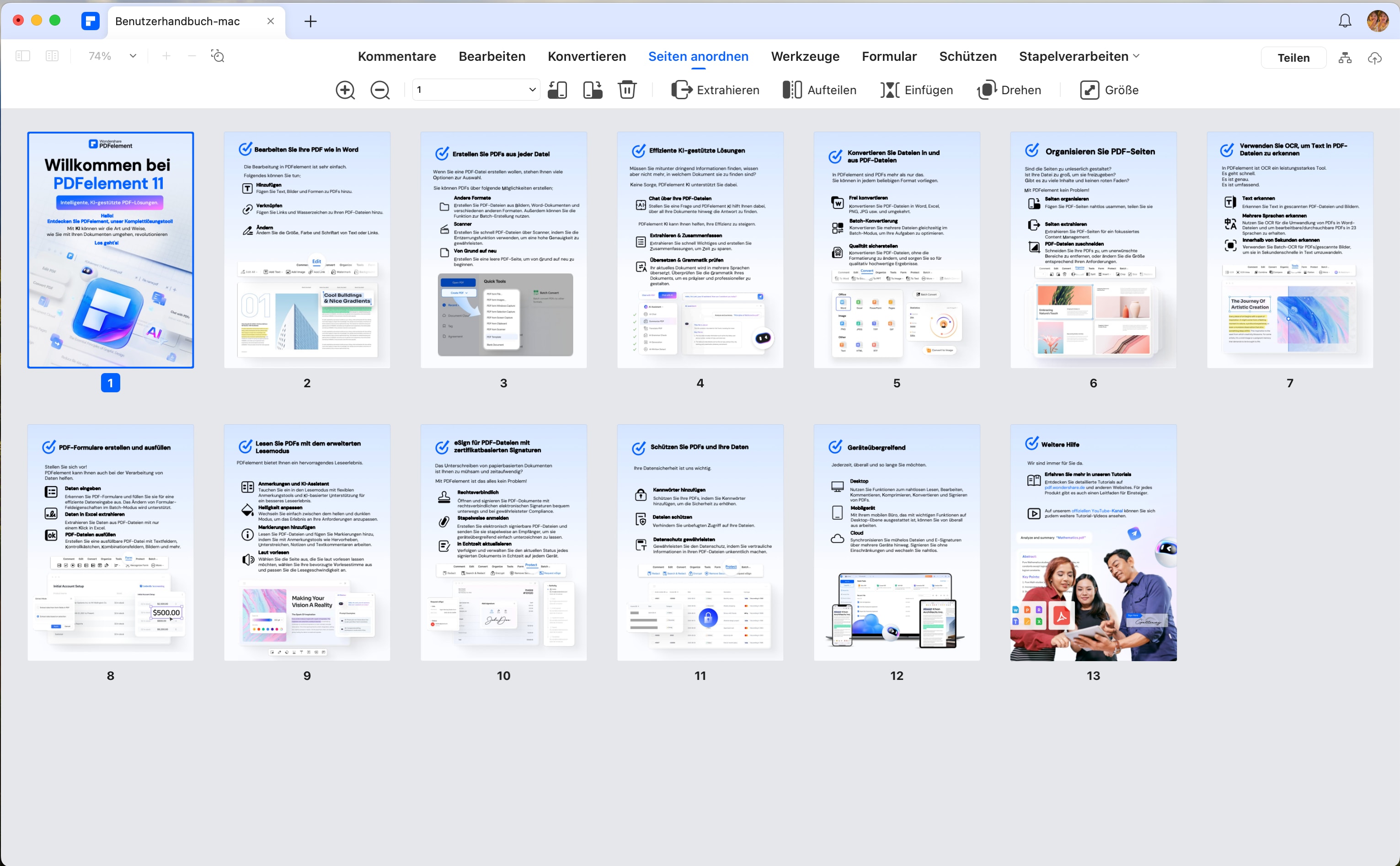Delete the selected page with trash icon
Viewport: 1400px width, 866px height.
[x=627, y=90]
